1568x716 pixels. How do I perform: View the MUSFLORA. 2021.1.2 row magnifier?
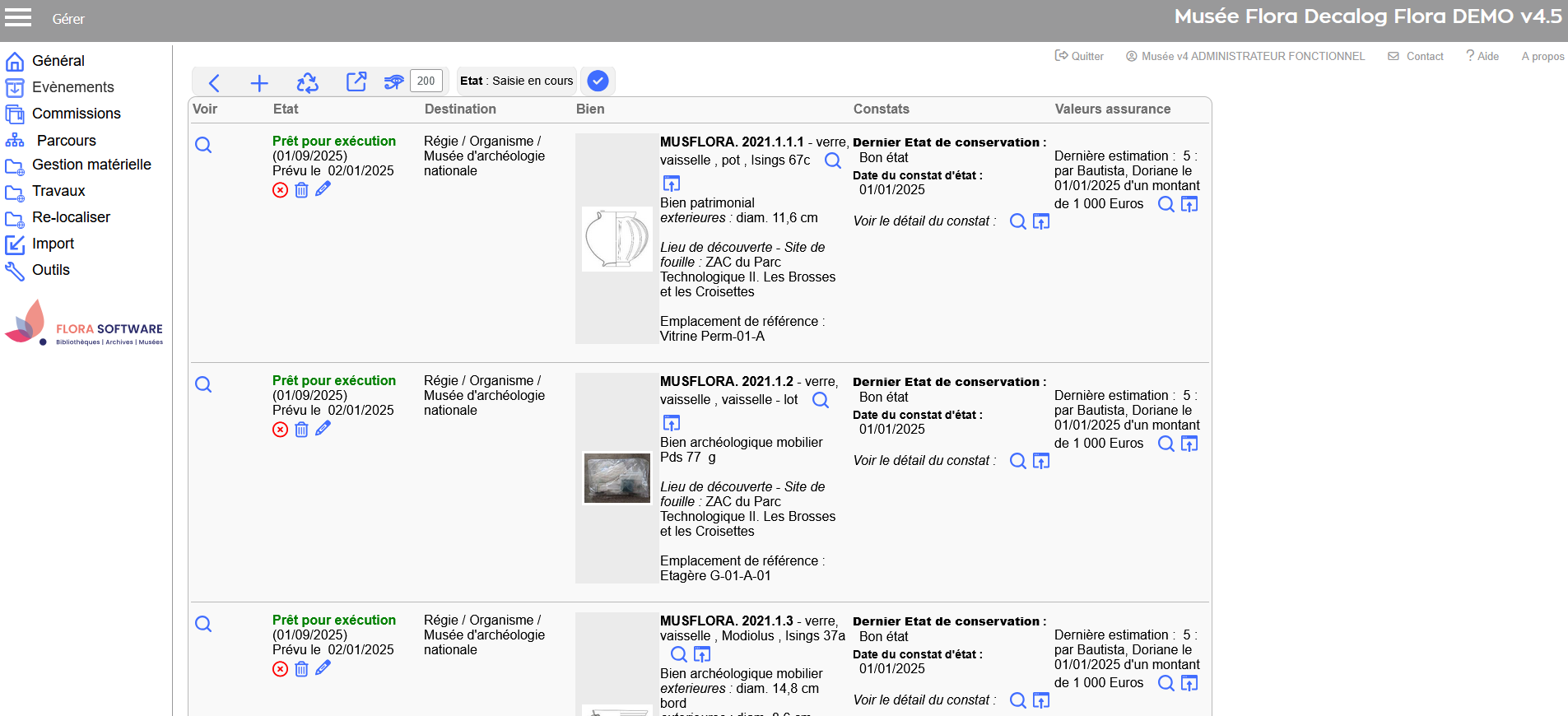click(x=203, y=384)
